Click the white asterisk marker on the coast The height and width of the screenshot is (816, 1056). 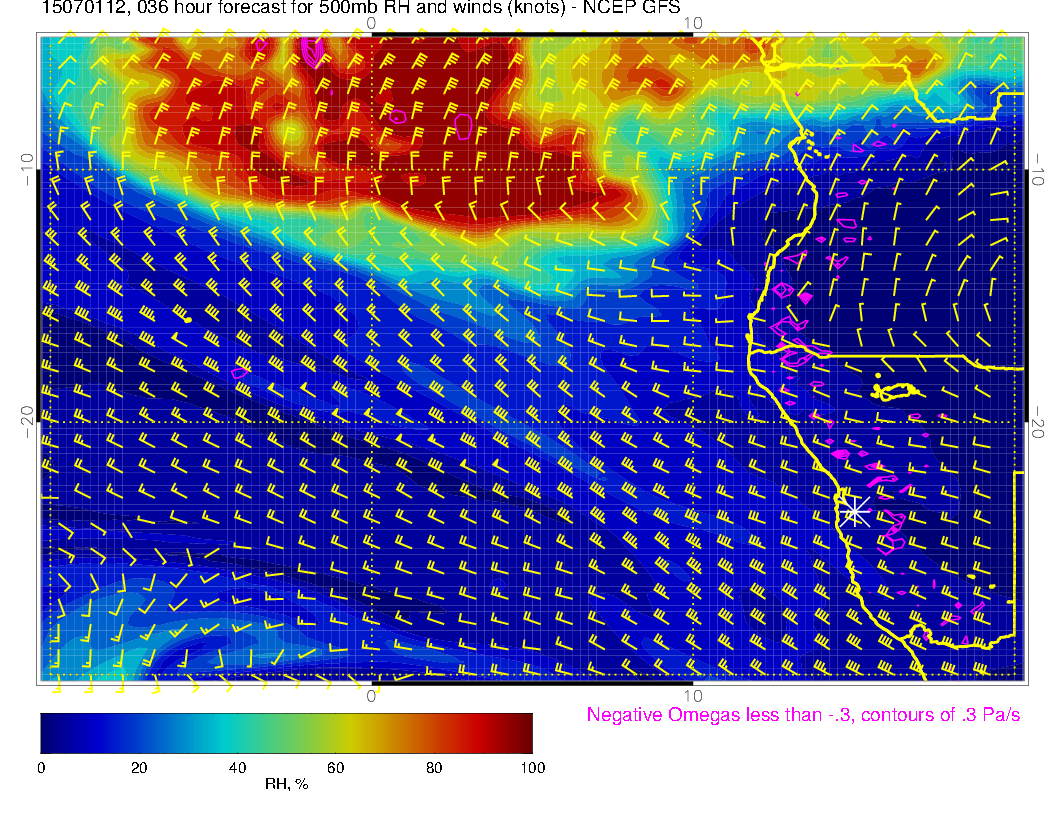[x=855, y=512]
